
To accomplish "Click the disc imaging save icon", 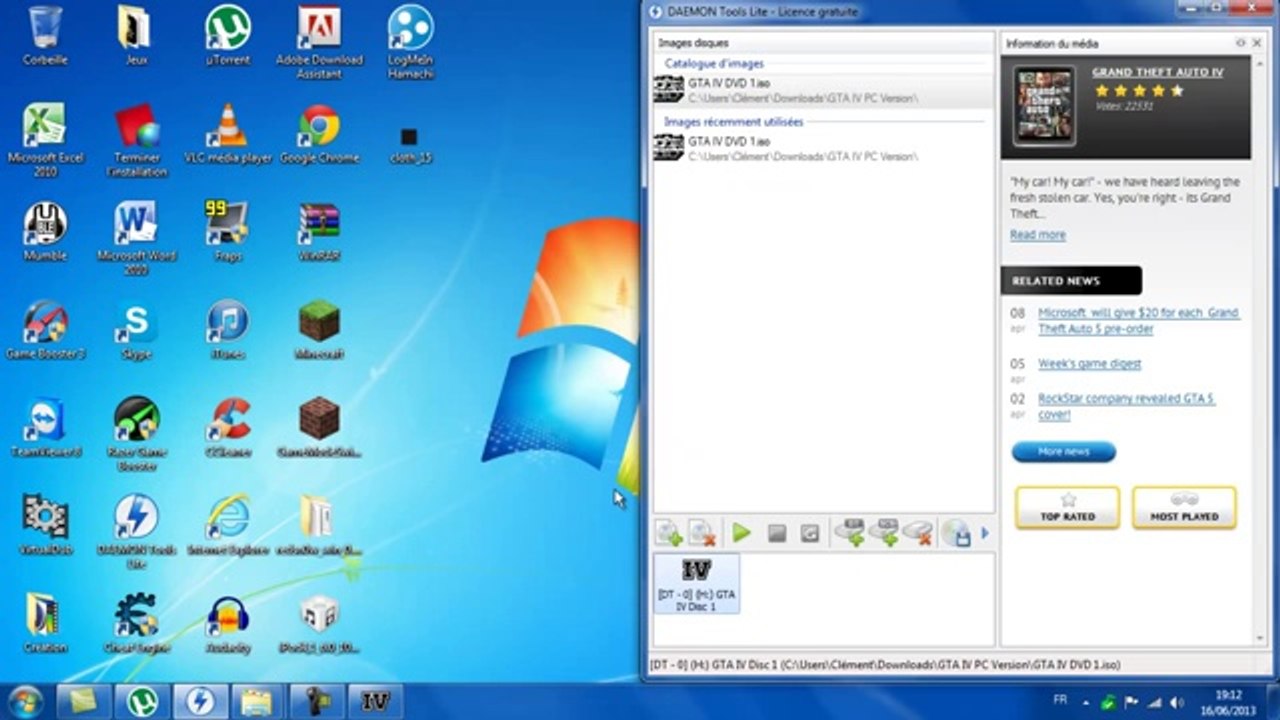I will tap(957, 533).
